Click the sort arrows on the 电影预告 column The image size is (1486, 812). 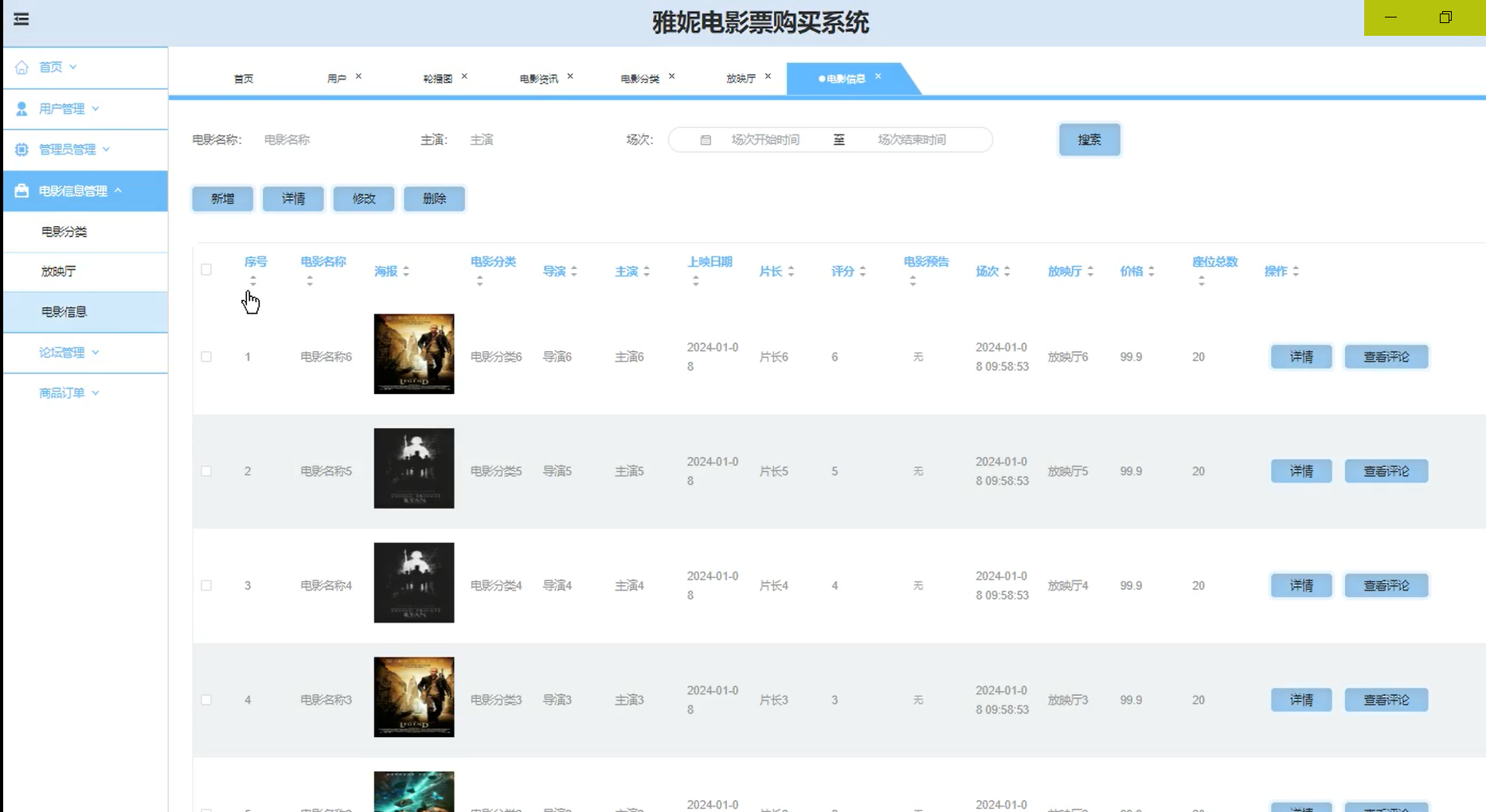tap(913, 281)
